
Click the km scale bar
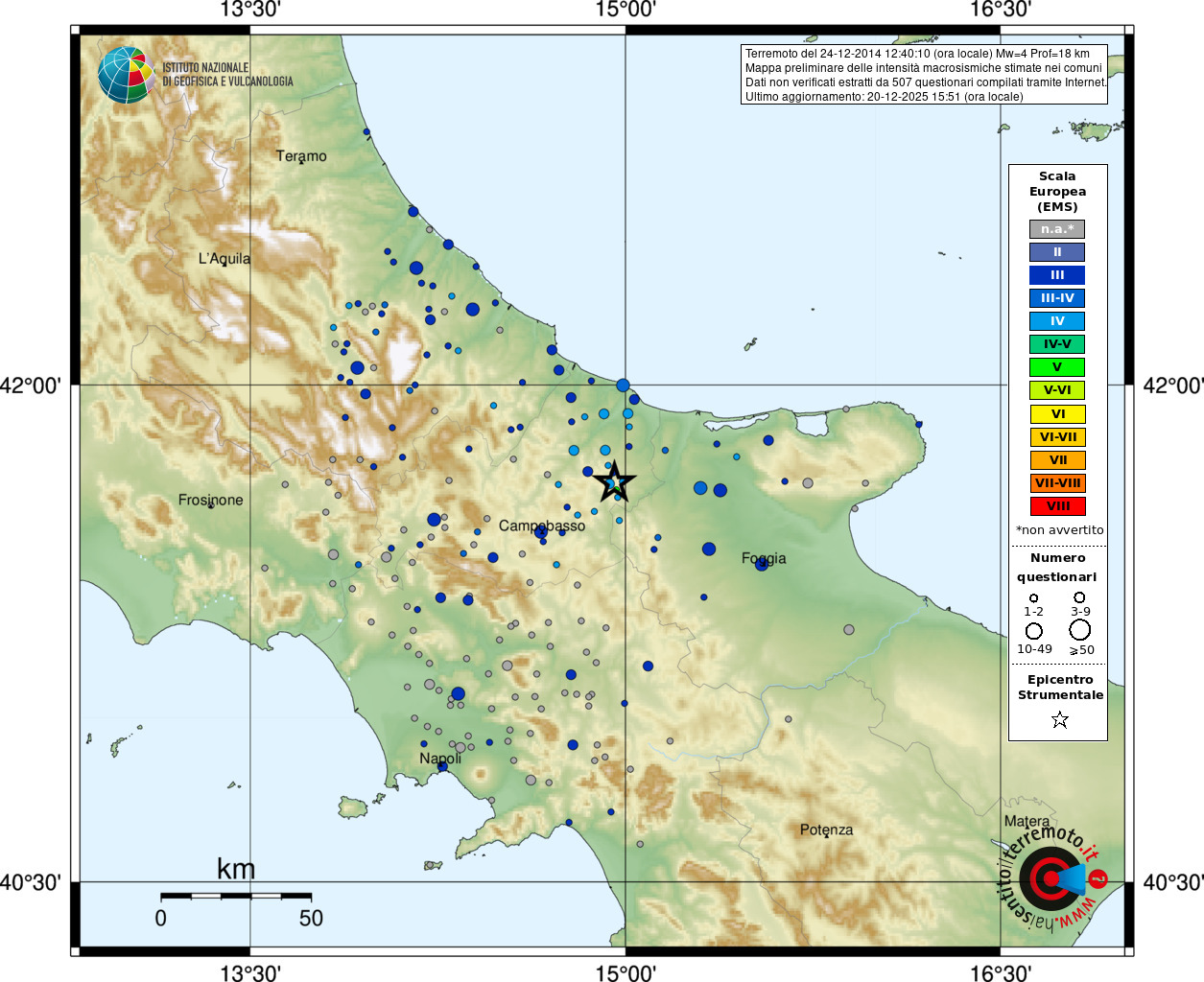click(x=236, y=896)
